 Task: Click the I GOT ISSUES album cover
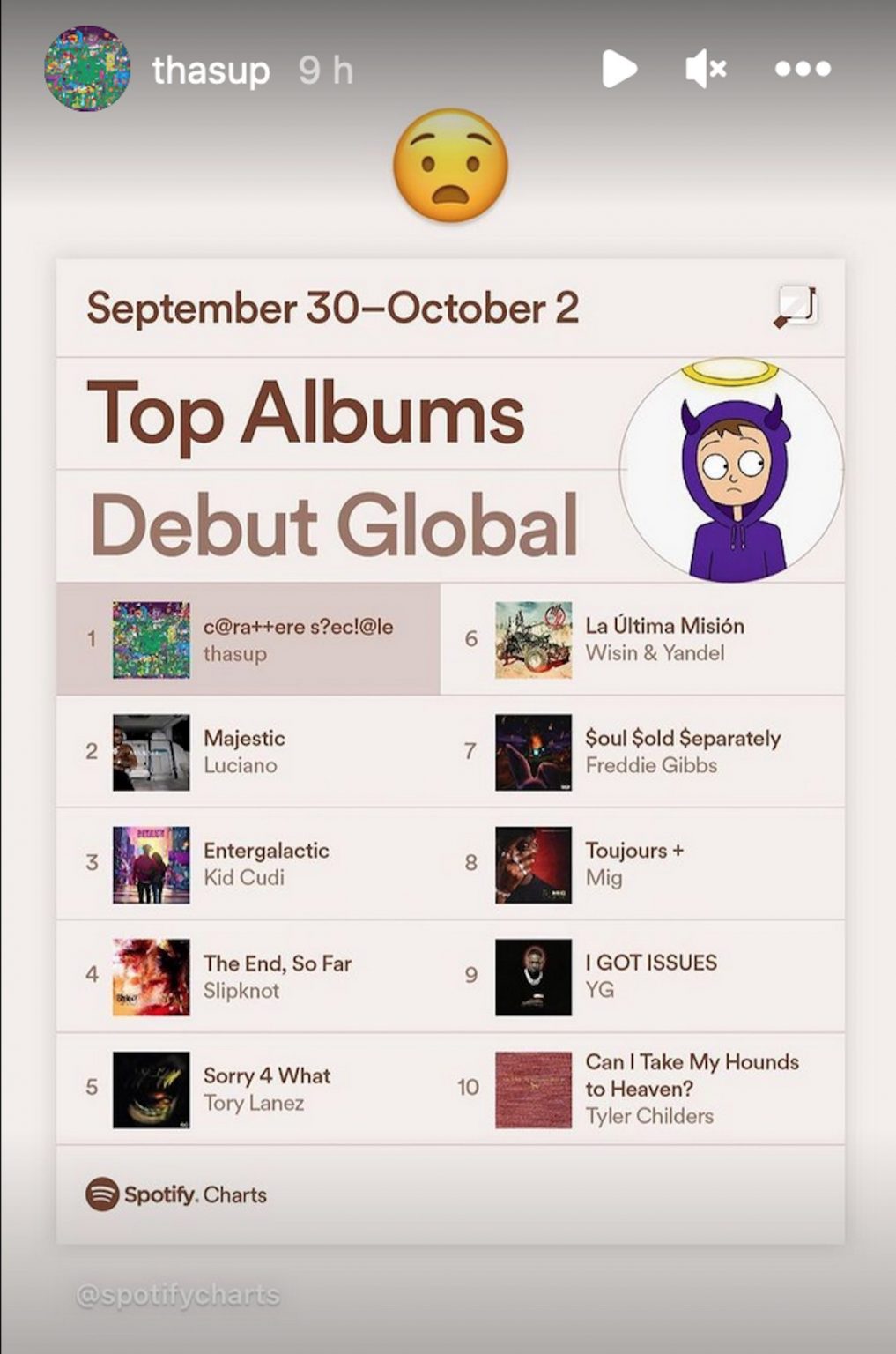pyautogui.click(x=533, y=977)
